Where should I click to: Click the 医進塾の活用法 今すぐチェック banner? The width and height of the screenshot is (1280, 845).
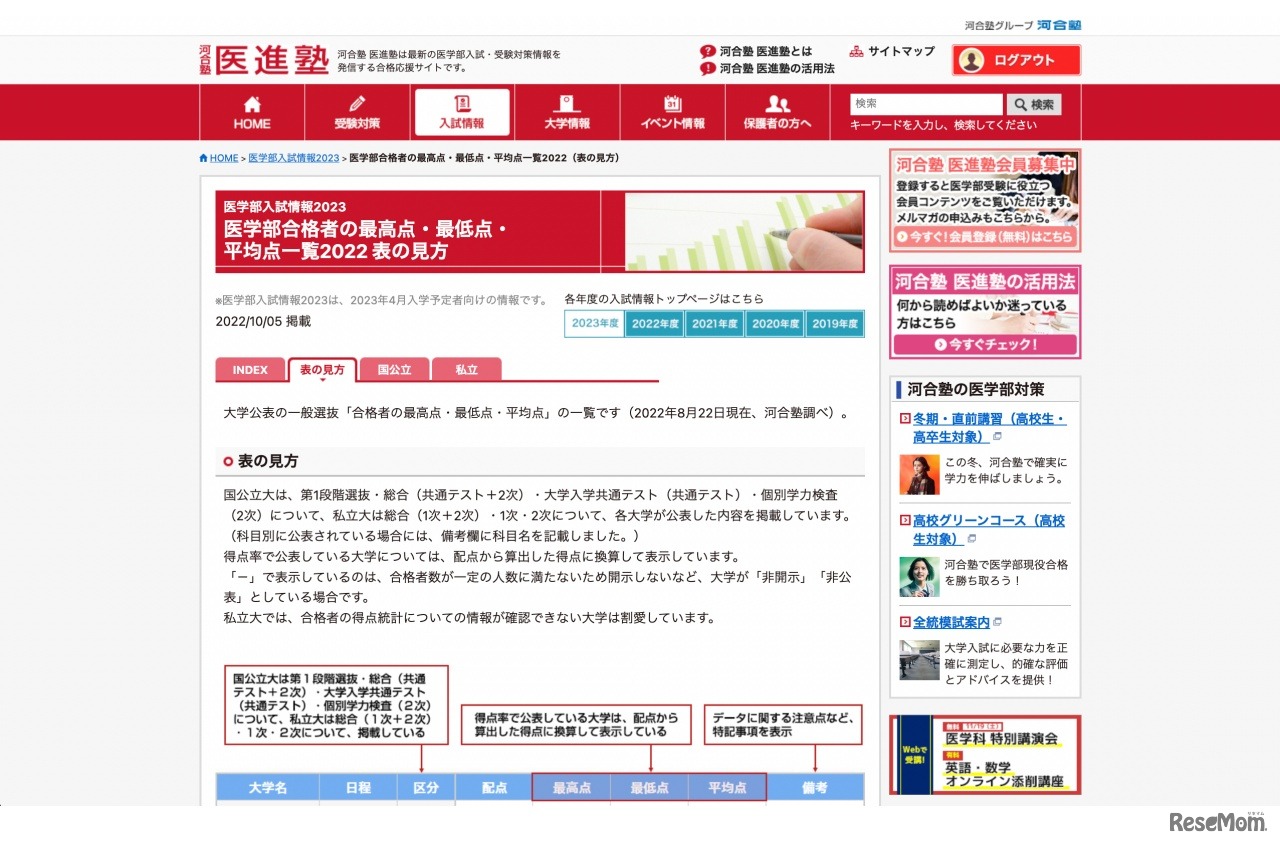985,312
